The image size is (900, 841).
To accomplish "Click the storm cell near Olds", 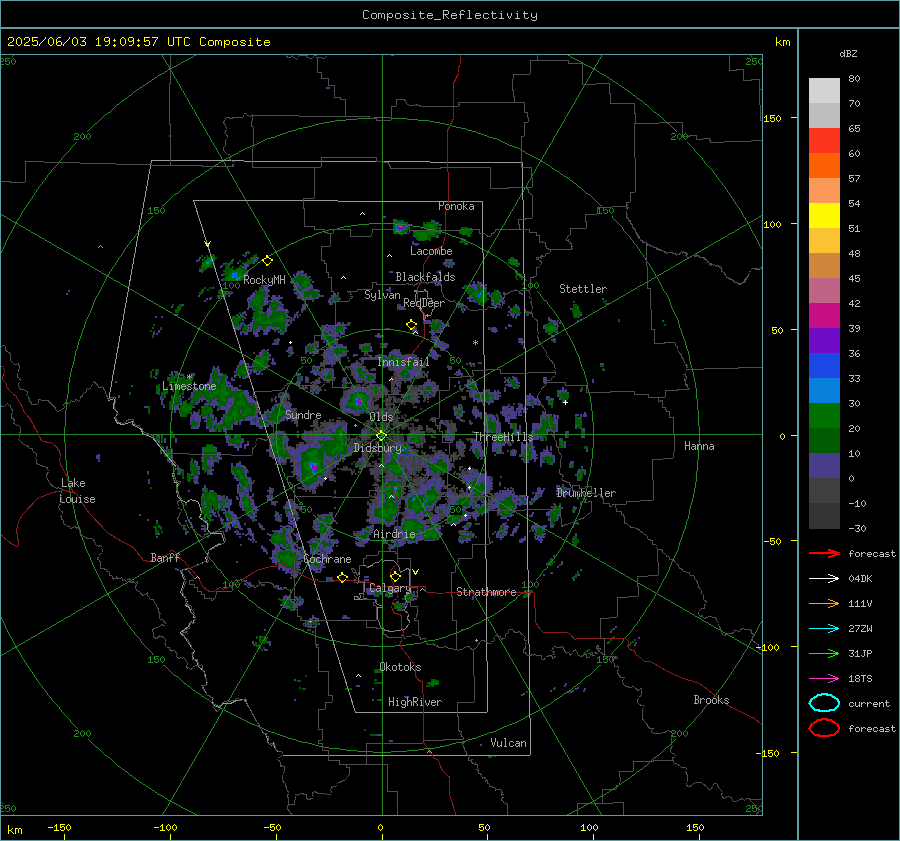I will pyautogui.click(x=359, y=401).
